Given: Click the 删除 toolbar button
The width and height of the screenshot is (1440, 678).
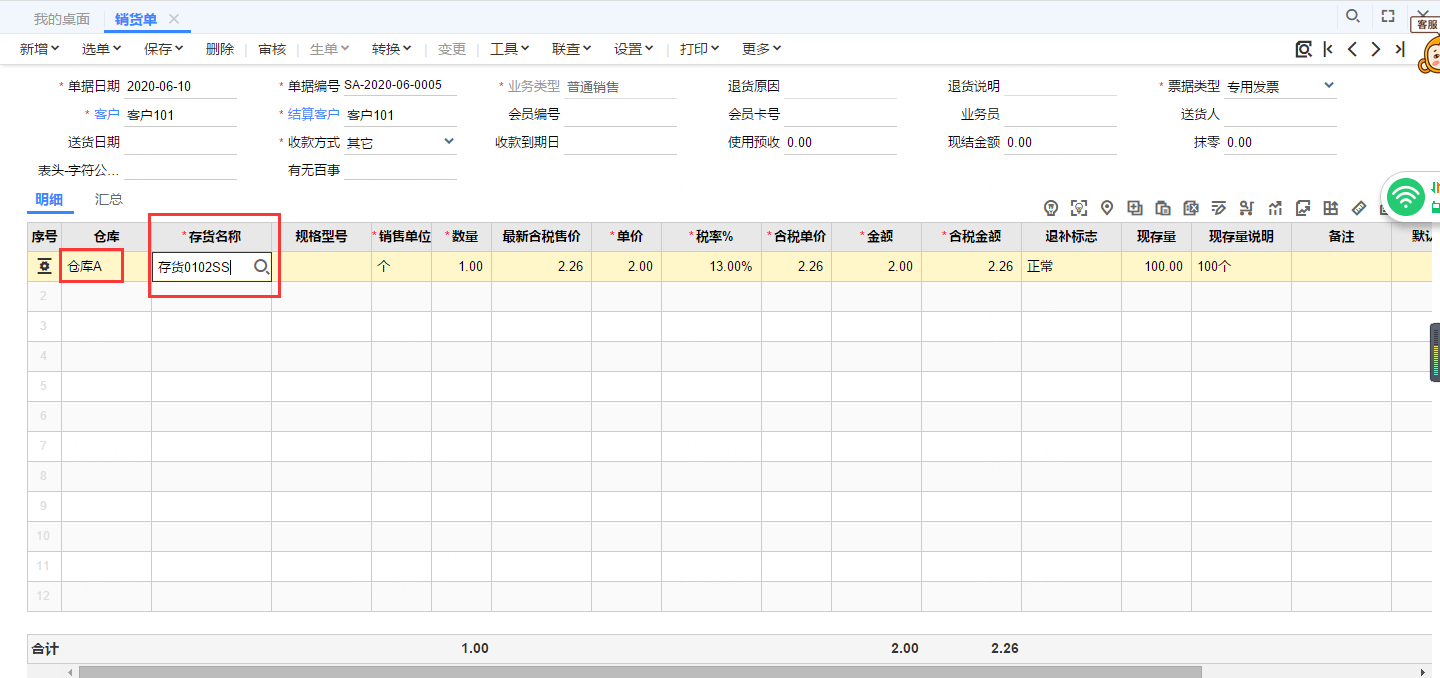Looking at the screenshot, I should point(220,49).
